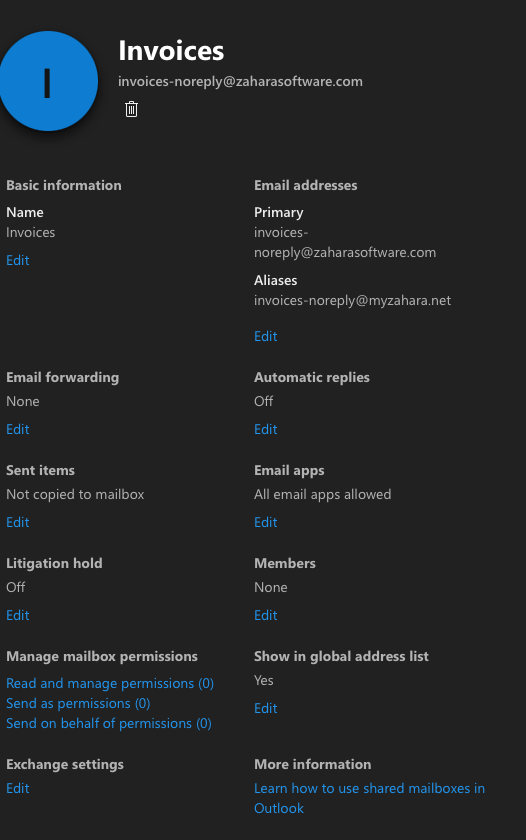Edit Sent items setting
Viewport: 526px width, 840px height.
click(x=18, y=522)
